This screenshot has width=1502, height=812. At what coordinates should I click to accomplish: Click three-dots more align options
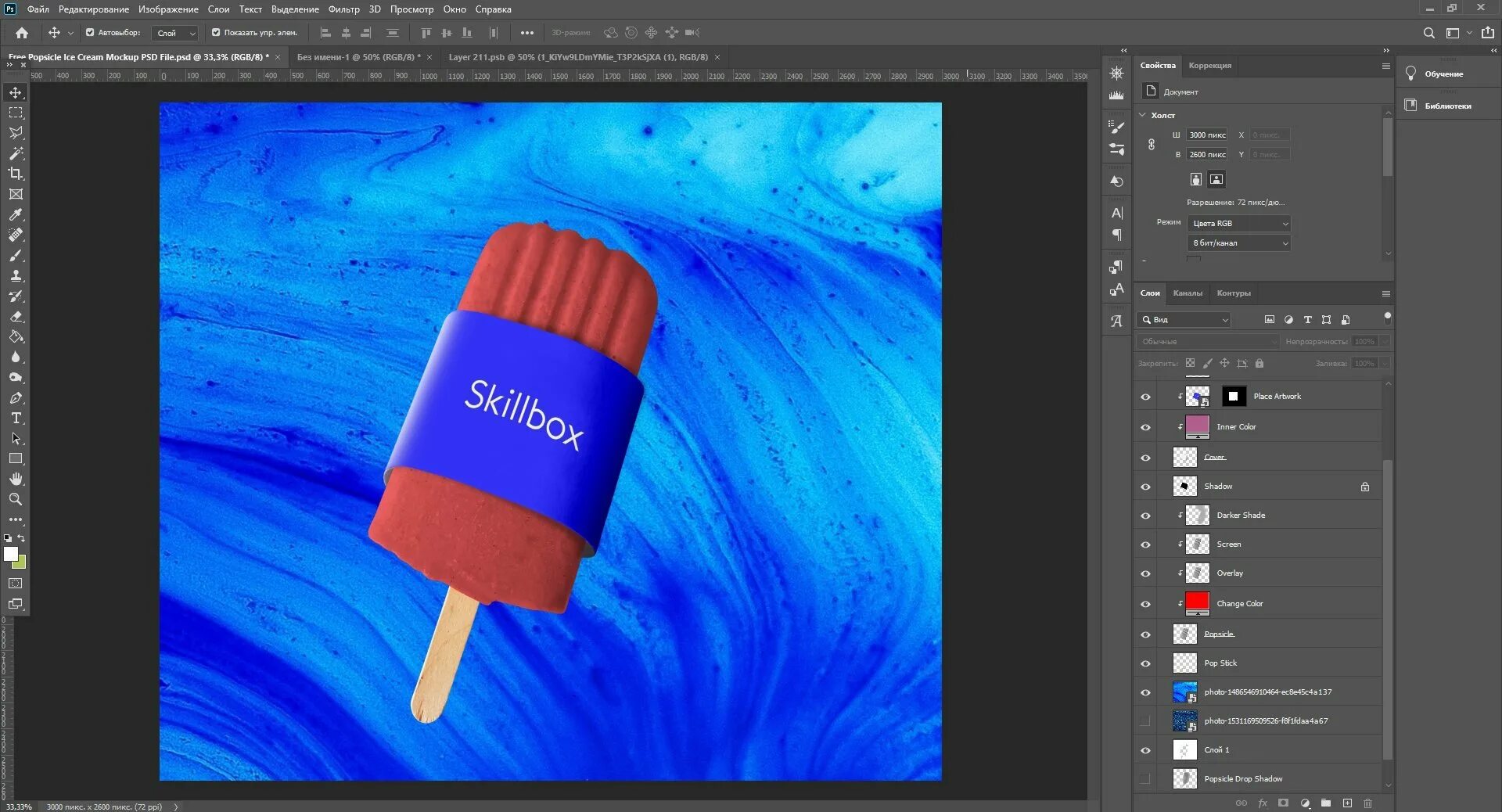527,33
